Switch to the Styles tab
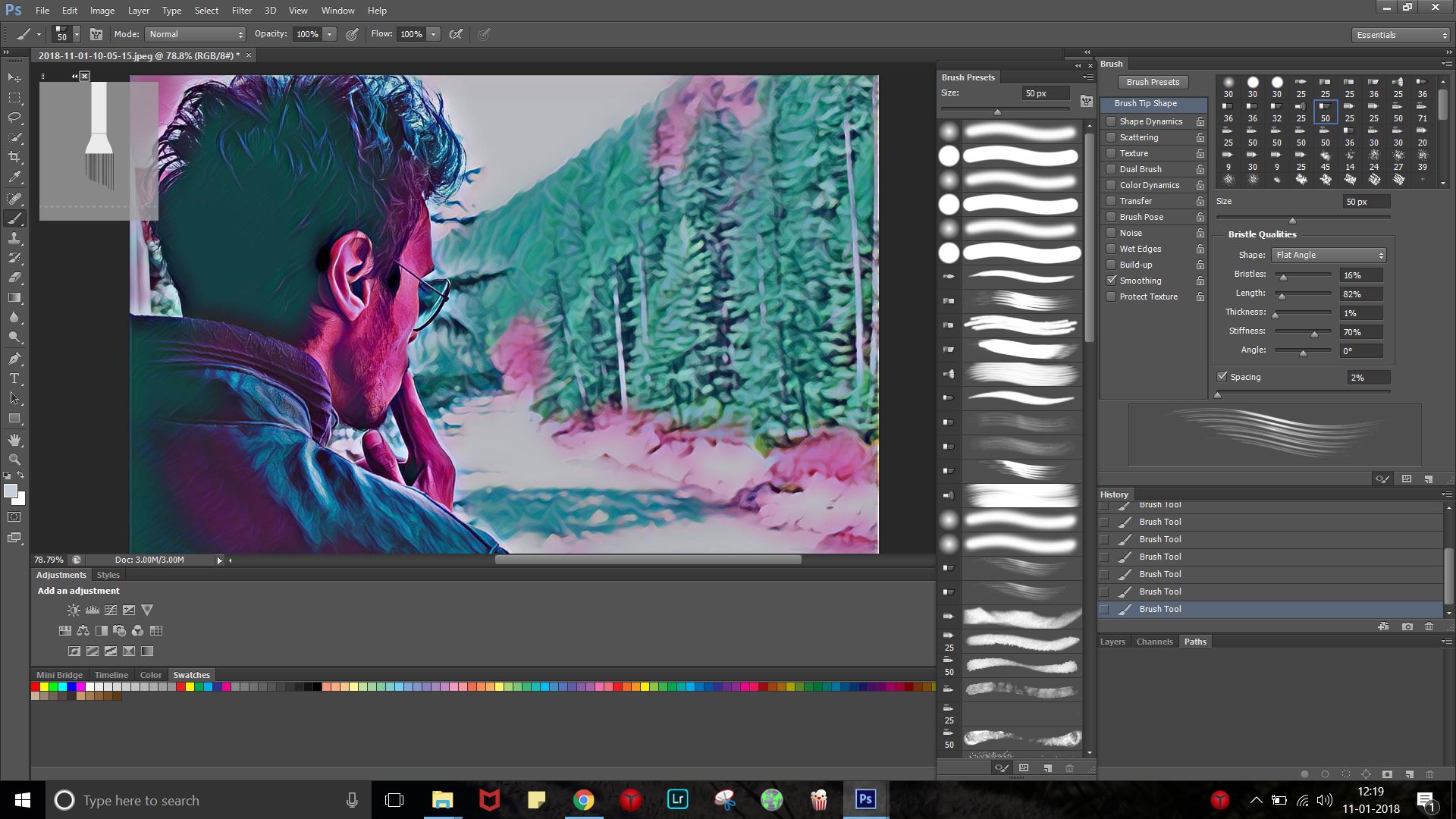 108,575
